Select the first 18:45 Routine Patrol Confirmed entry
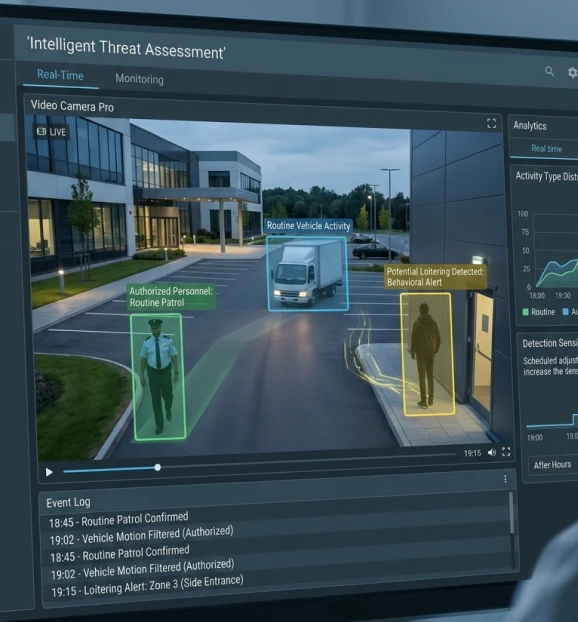578x622 pixels. coord(119,520)
